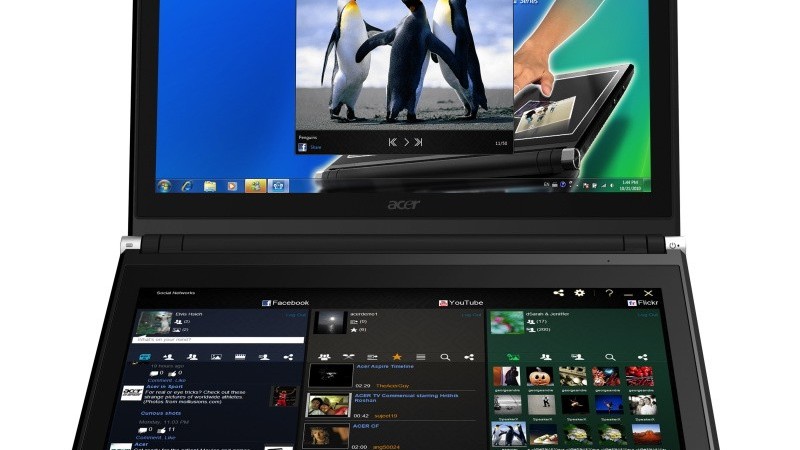Open Social Networks settings gear
This screenshot has height=450, width=800.
[579, 293]
